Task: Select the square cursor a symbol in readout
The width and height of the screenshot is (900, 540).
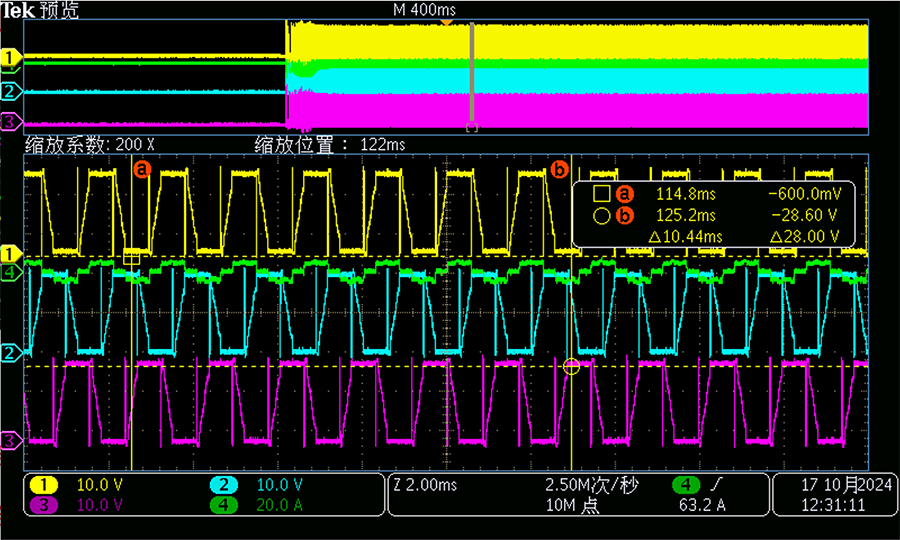Action: coord(601,194)
